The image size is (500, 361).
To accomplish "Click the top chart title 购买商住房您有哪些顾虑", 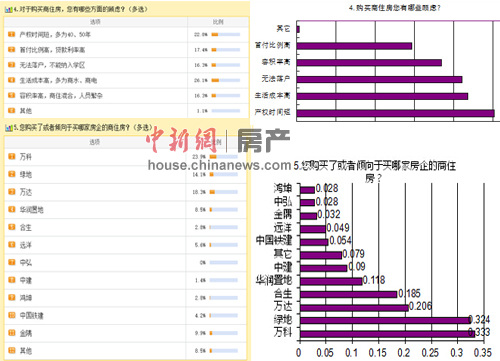I will tap(395, 8).
